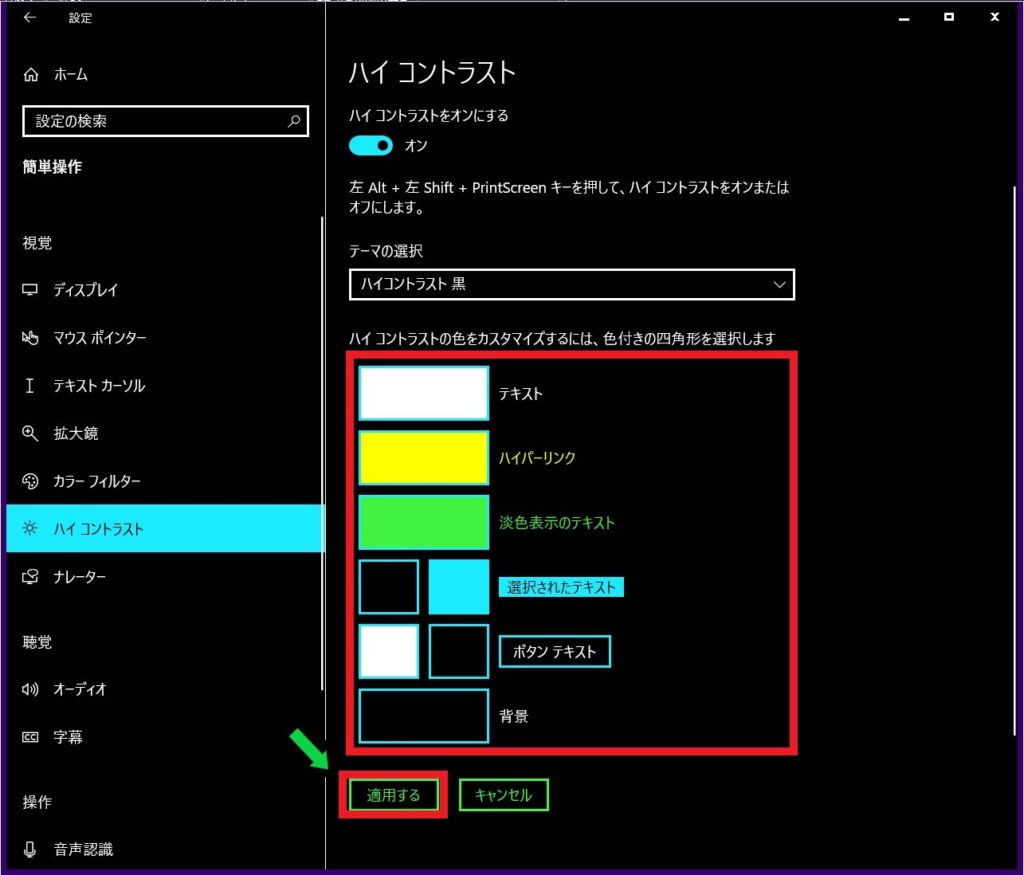Open 拡大鏡 settings page
The height and width of the screenshot is (875, 1024).
coord(165,433)
